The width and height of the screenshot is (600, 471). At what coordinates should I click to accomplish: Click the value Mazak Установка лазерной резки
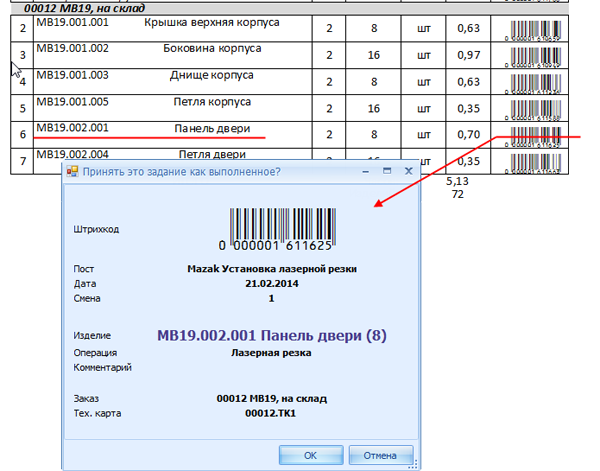[x=272, y=269]
